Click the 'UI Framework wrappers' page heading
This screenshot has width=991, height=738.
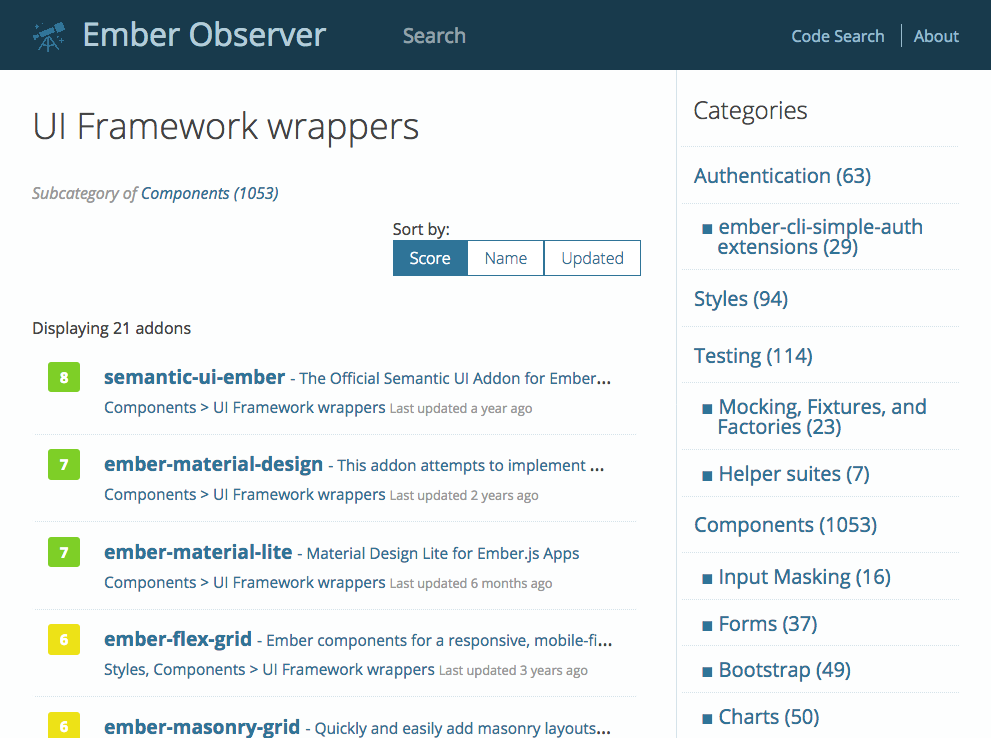pos(226,127)
